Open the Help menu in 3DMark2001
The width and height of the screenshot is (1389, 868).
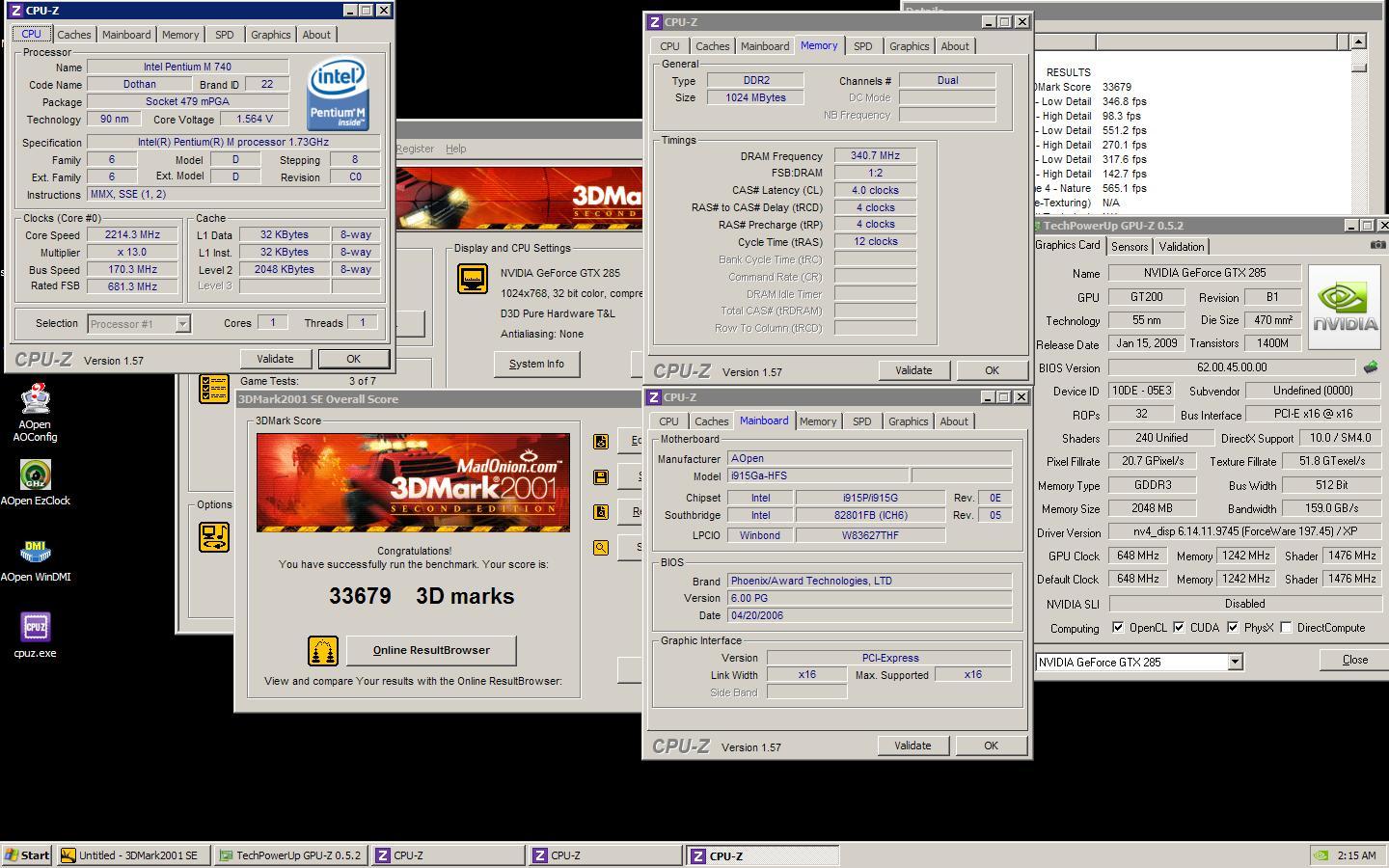[x=455, y=149]
